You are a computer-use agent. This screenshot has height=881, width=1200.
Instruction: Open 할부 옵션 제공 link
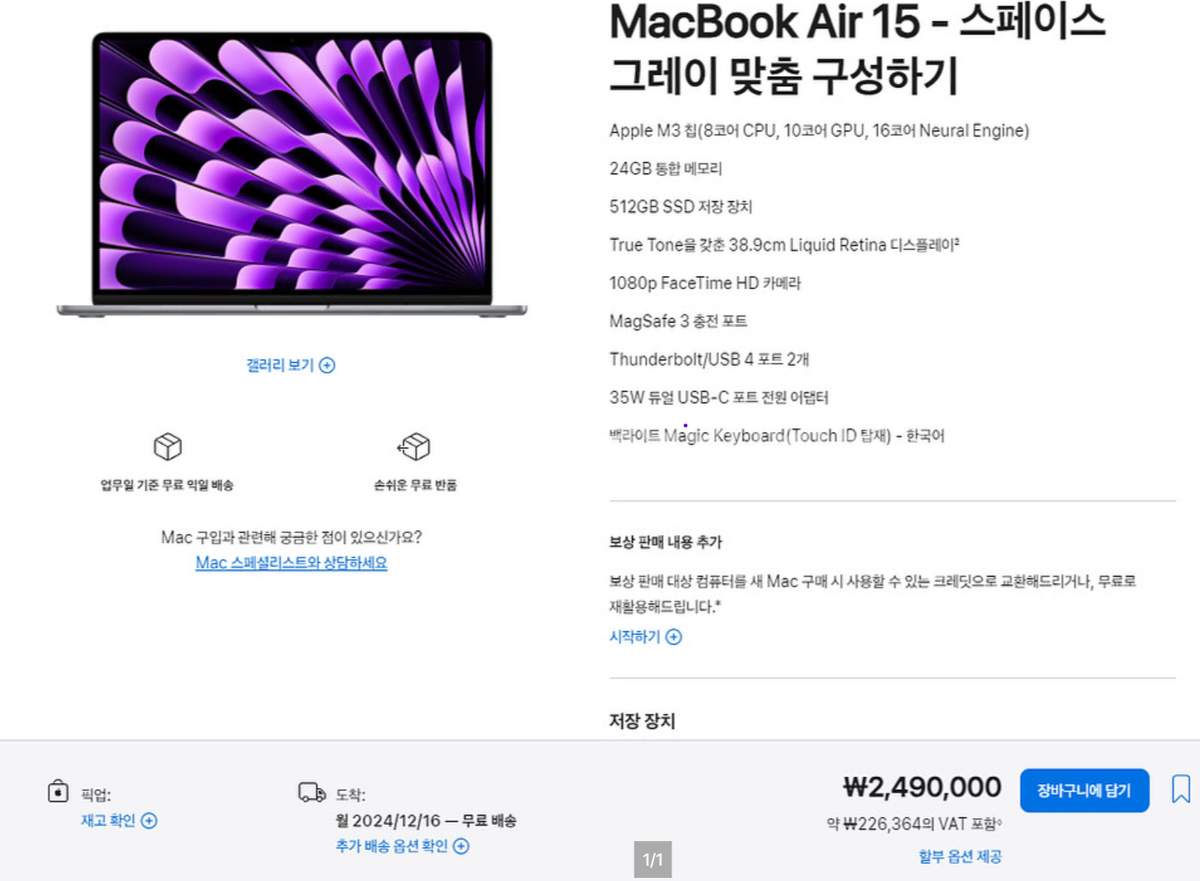tap(960, 856)
